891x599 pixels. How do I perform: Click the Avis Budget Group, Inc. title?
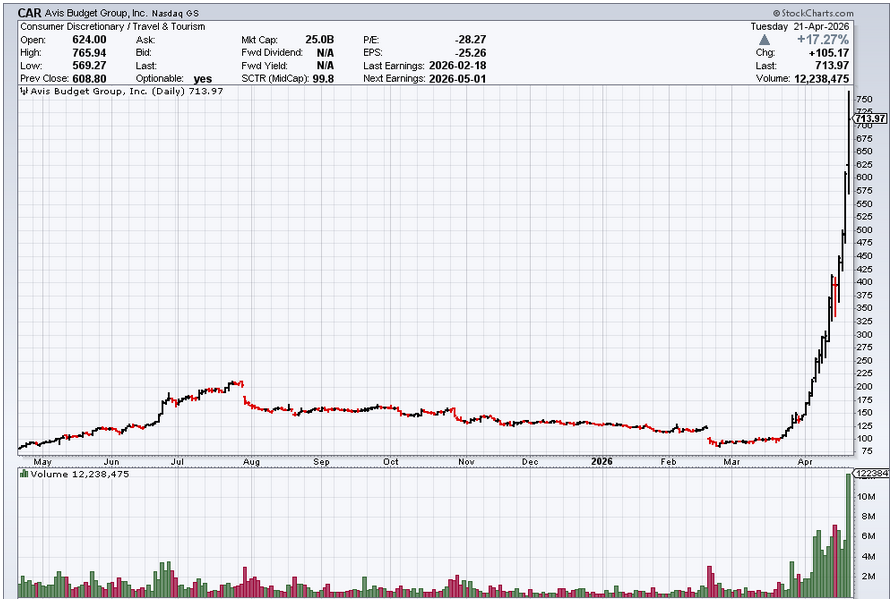point(97,13)
